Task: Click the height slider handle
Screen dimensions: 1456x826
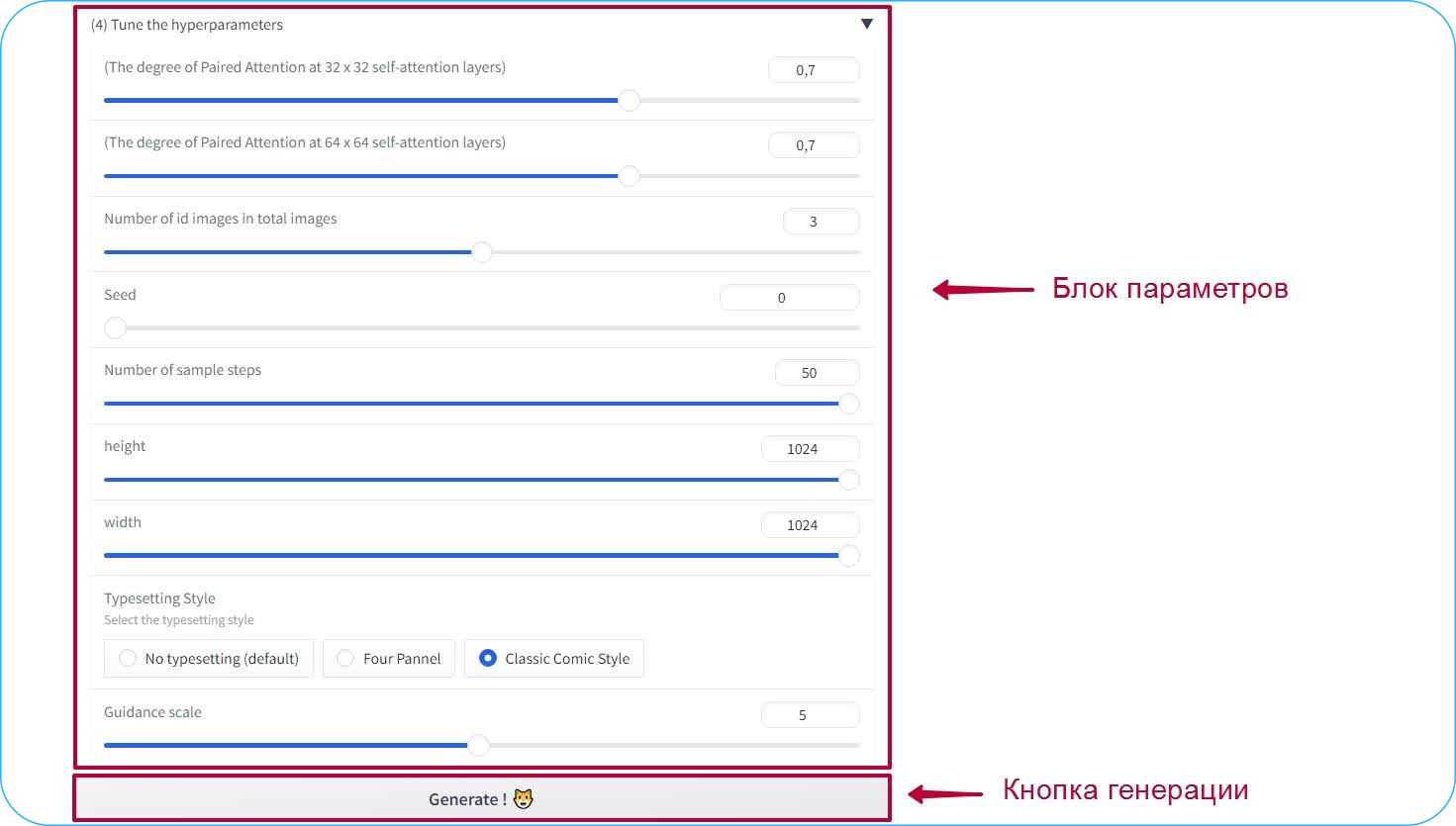Action: click(x=848, y=480)
